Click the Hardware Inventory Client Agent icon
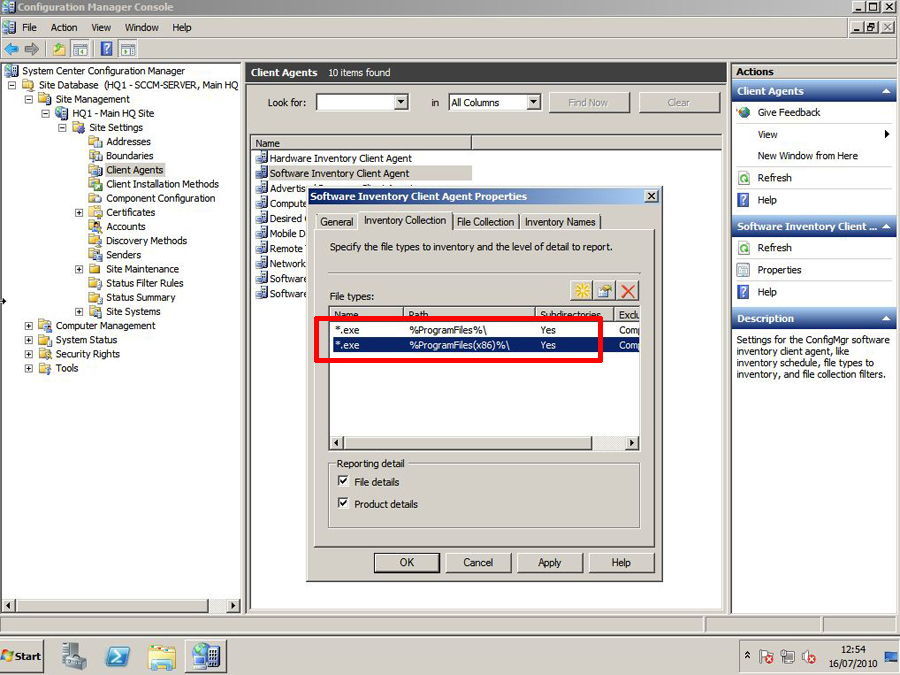This screenshot has width=900, height=675. click(261, 157)
